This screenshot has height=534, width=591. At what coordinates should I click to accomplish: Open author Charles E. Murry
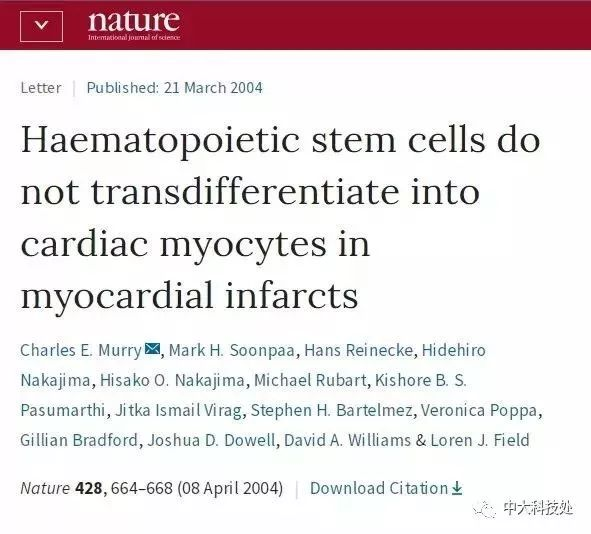pyautogui.click(x=81, y=350)
